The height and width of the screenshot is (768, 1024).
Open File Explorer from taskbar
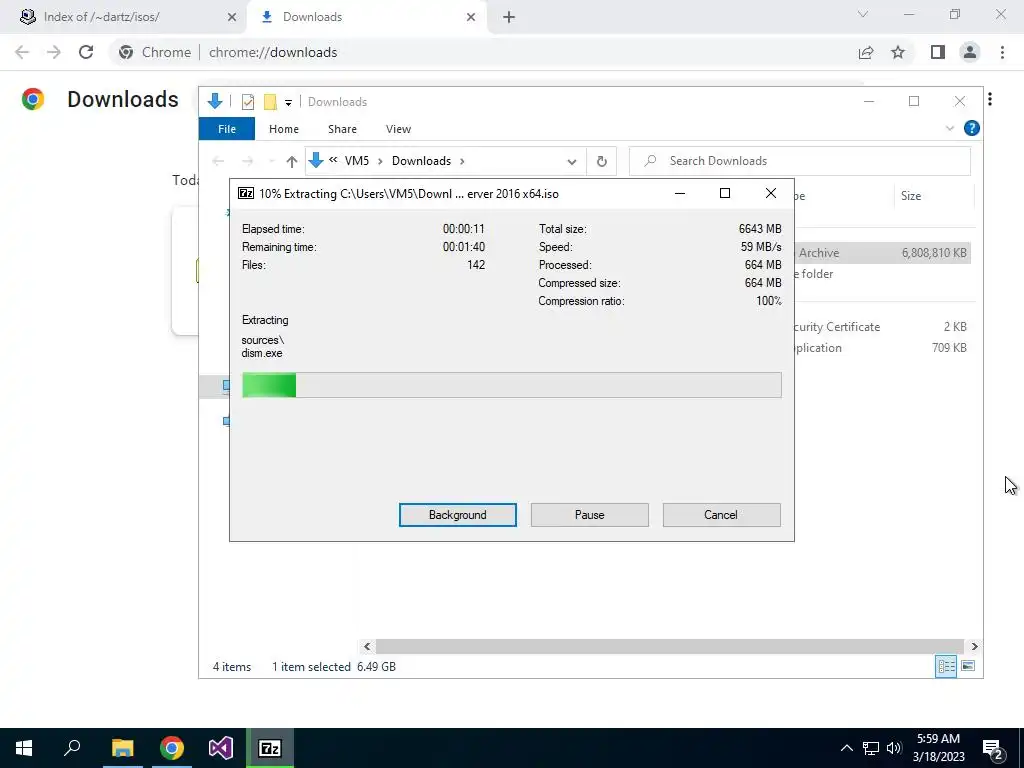tap(122, 748)
